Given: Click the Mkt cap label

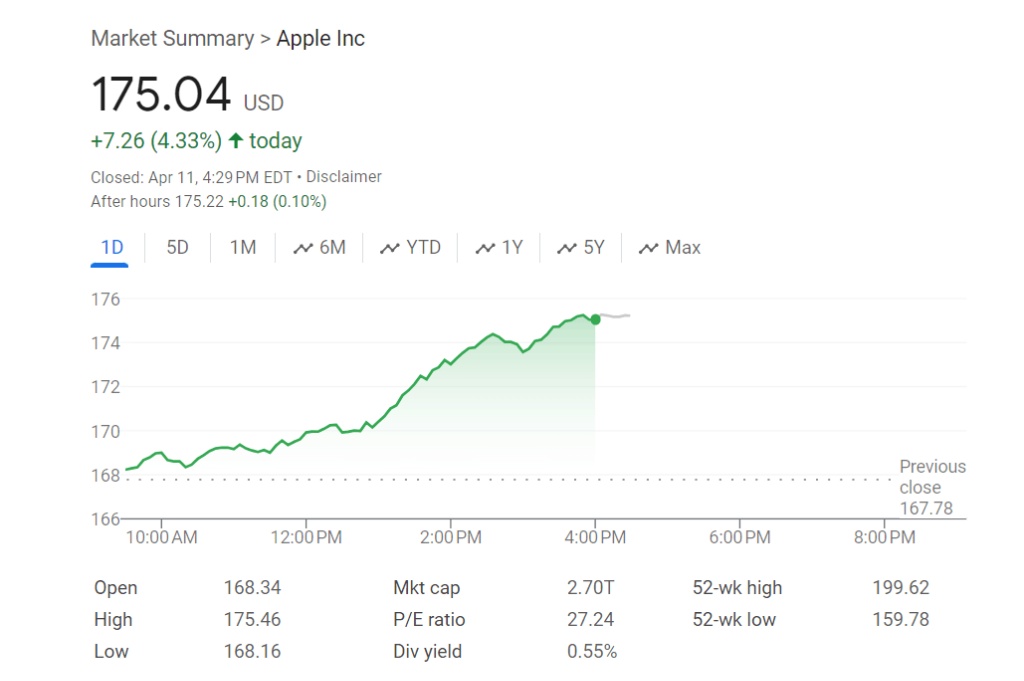Looking at the screenshot, I should [426, 588].
